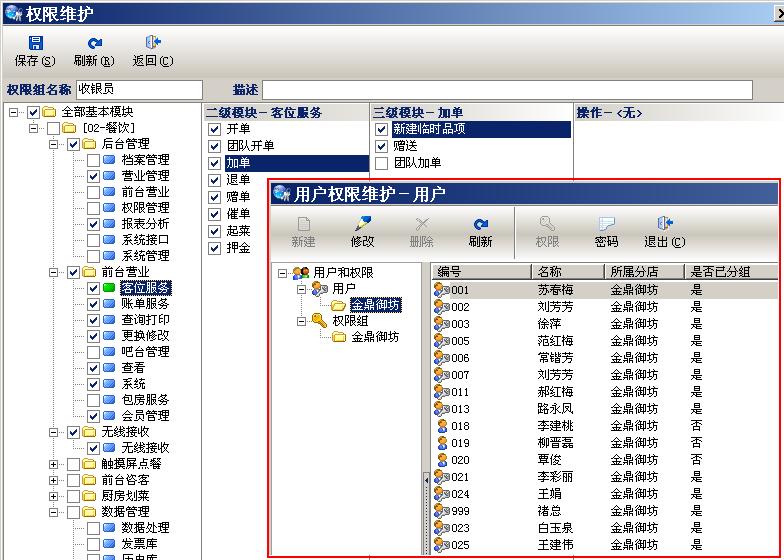
Task: Uncheck the 赠送 checkbox
Action: [x=381, y=146]
